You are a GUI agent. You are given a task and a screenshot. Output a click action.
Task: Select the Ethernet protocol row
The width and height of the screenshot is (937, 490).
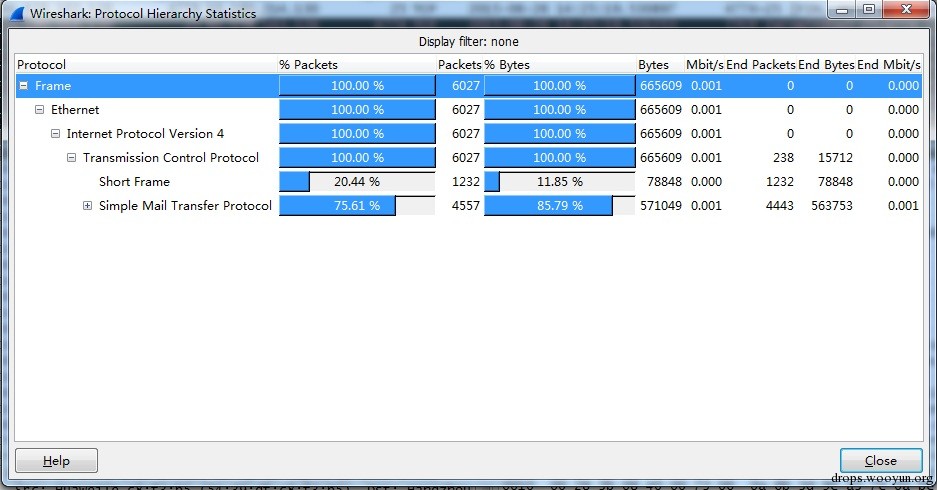(x=75, y=110)
